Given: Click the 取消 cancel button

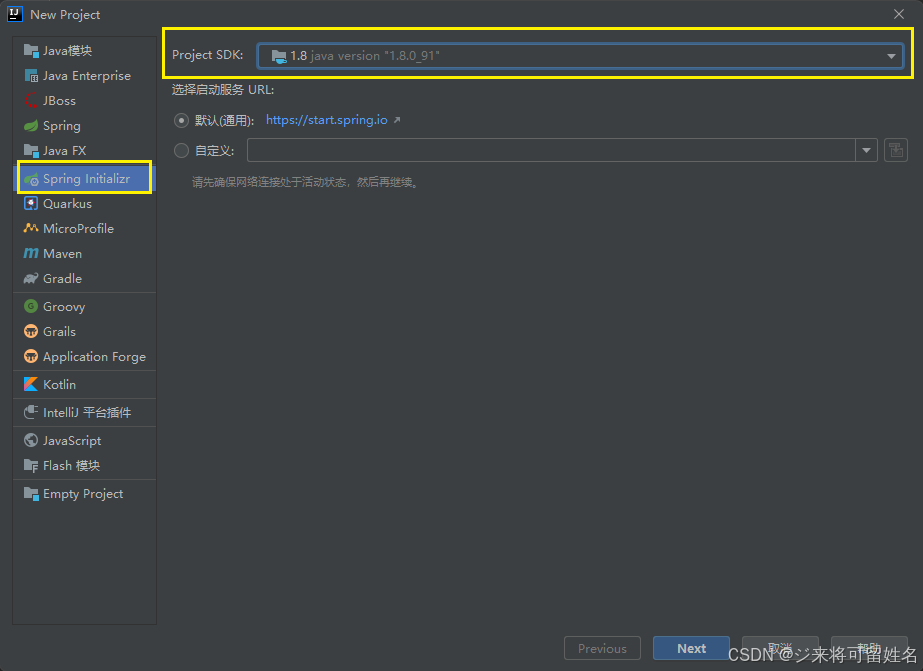Looking at the screenshot, I should pyautogui.click(x=780, y=648).
